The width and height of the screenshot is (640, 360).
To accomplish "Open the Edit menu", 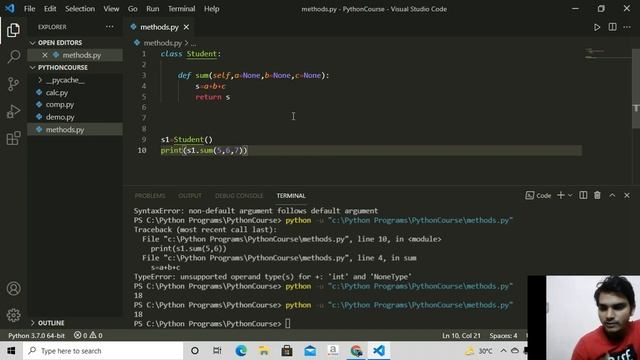I will [50, 9].
